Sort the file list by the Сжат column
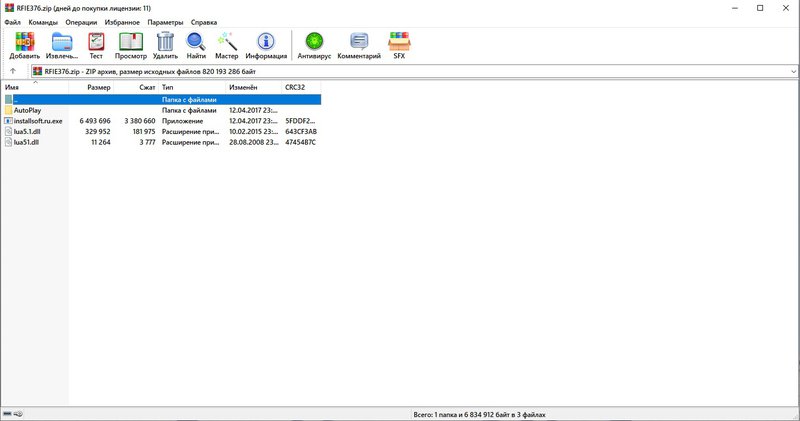The image size is (800, 421). point(136,87)
